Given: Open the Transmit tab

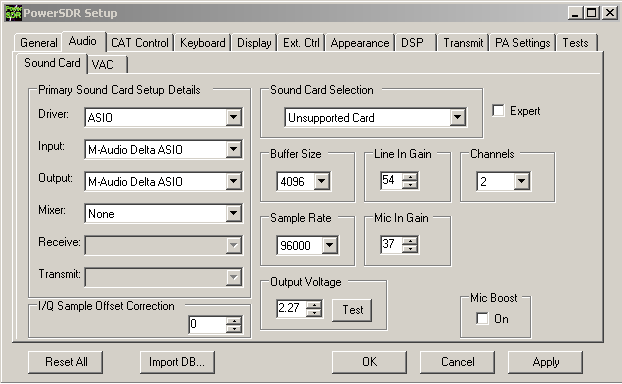Looking at the screenshot, I should (x=463, y=43).
